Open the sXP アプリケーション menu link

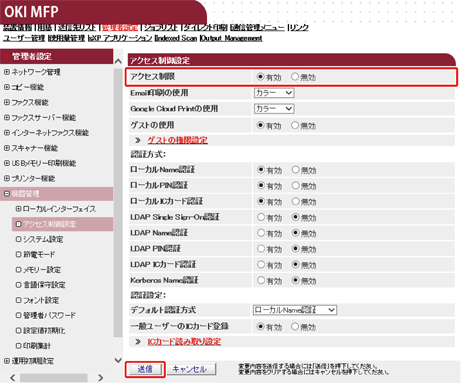click(120, 38)
